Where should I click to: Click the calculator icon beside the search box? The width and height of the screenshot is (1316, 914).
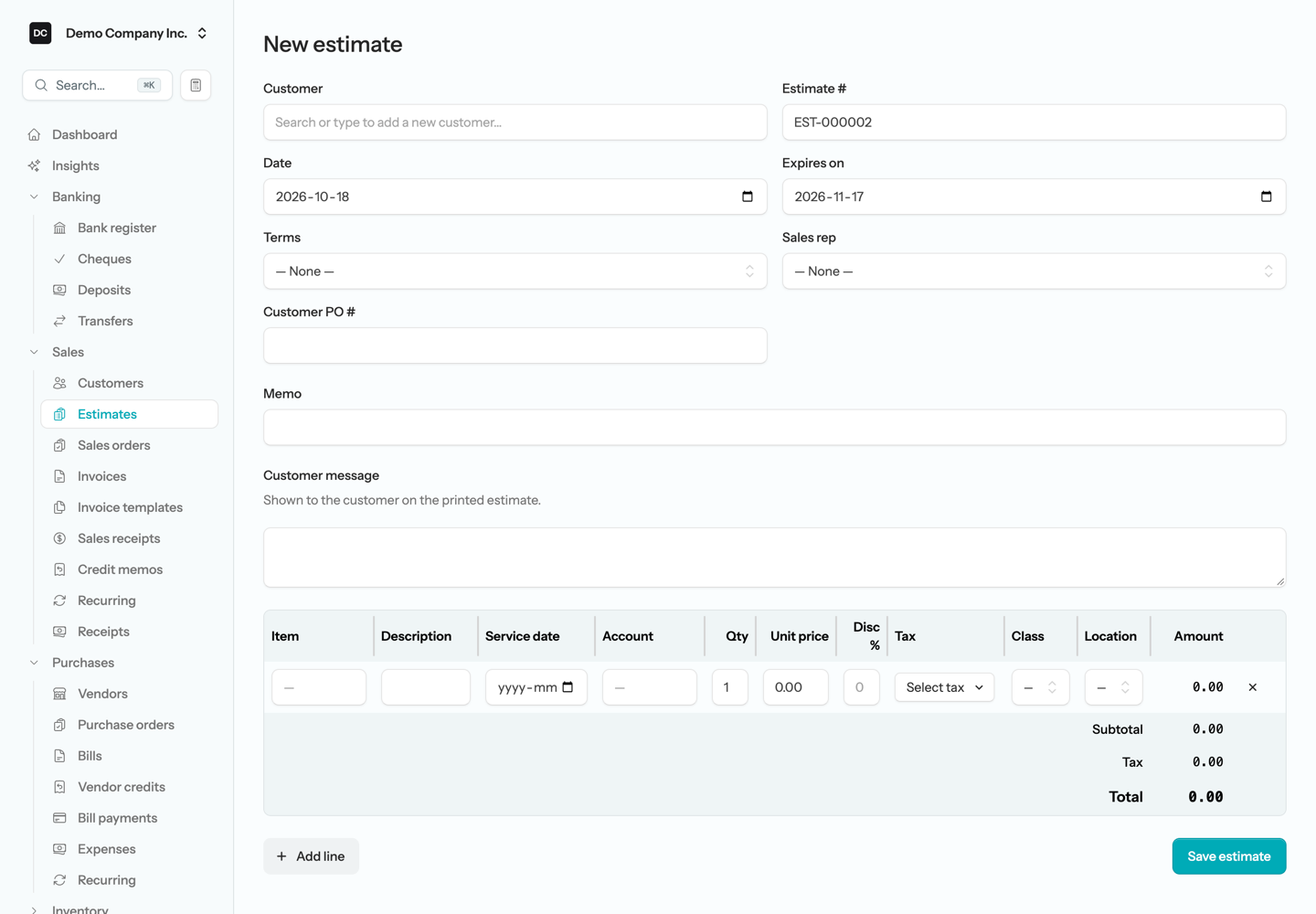[196, 85]
